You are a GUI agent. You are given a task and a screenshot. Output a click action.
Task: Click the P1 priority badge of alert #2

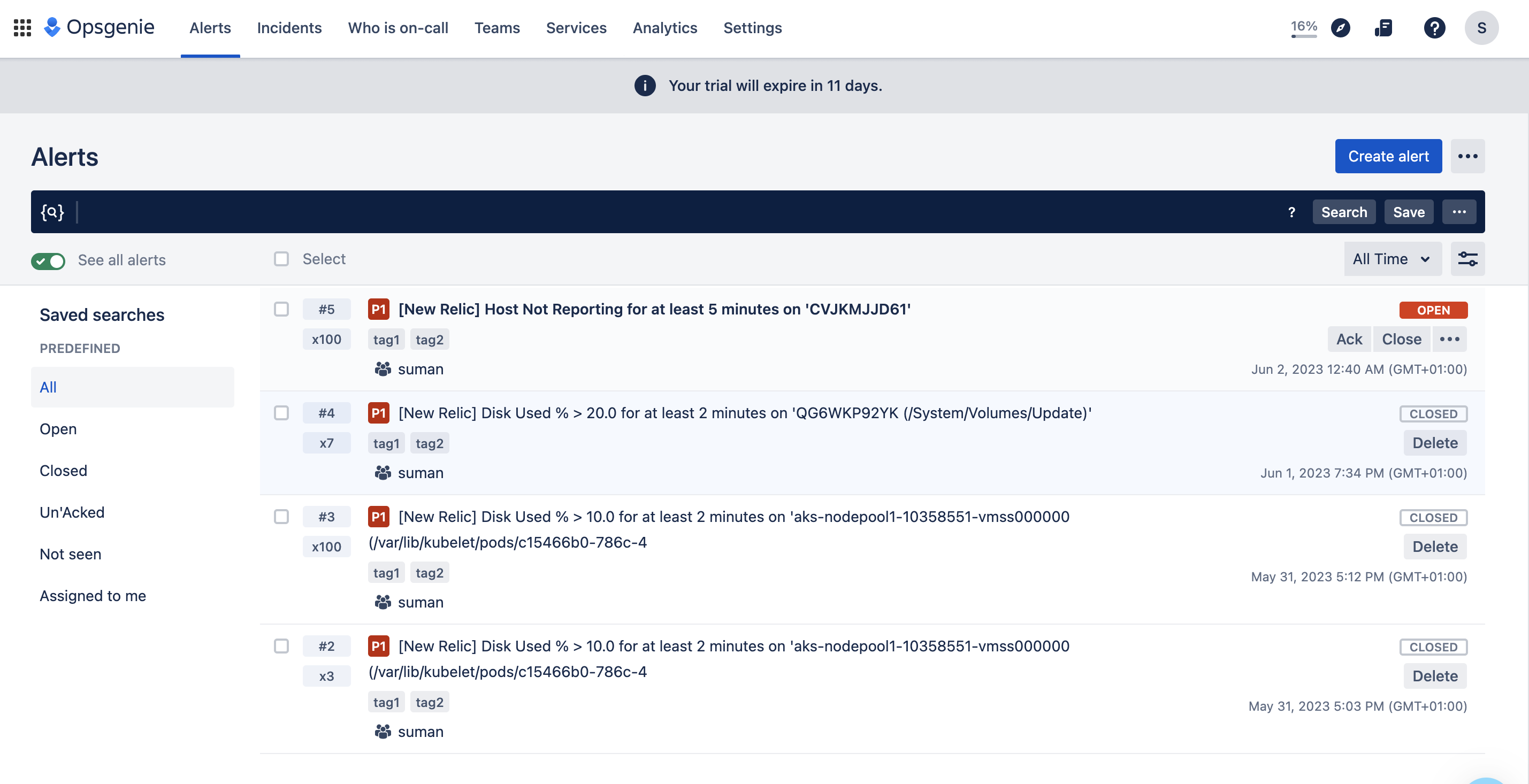[378, 645]
